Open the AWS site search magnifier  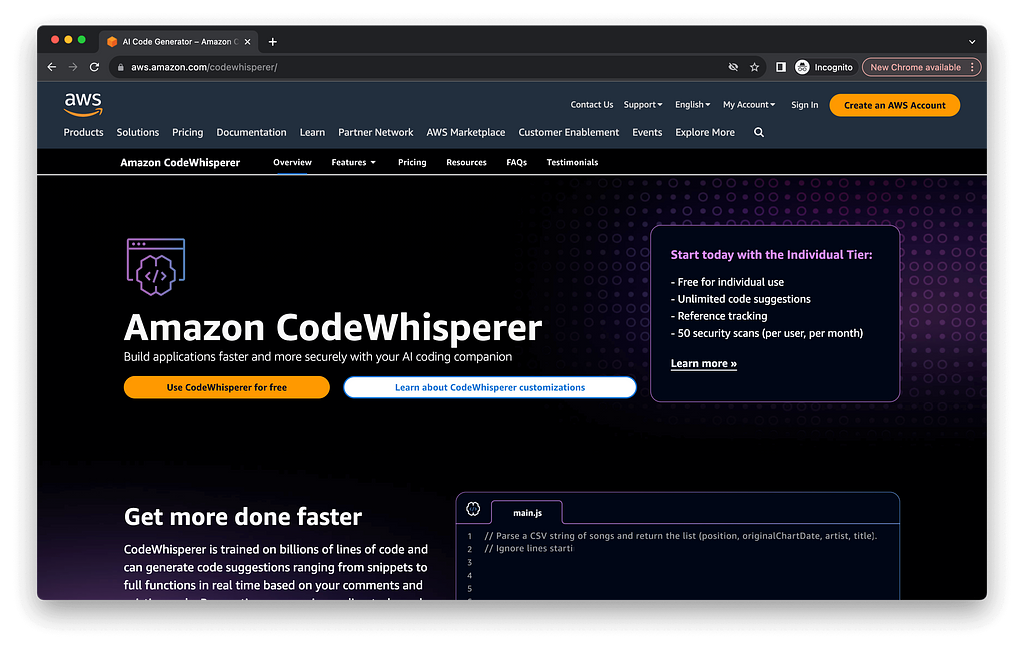[x=759, y=133]
